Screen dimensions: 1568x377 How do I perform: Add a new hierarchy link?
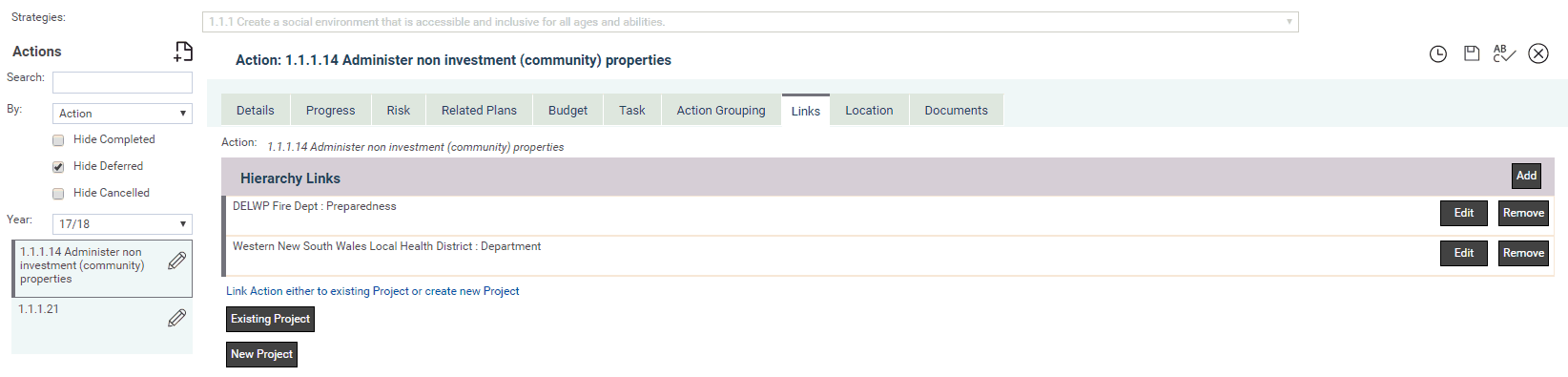pos(1526,176)
